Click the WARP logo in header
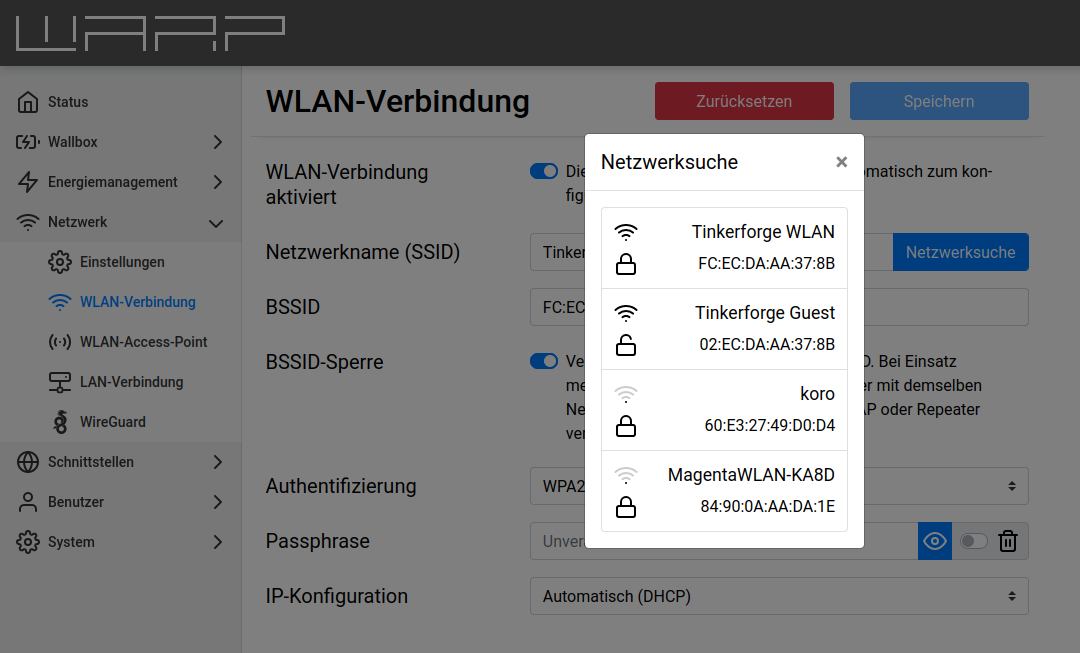Viewport: 1080px width, 653px height. pyautogui.click(x=150, y=33)
